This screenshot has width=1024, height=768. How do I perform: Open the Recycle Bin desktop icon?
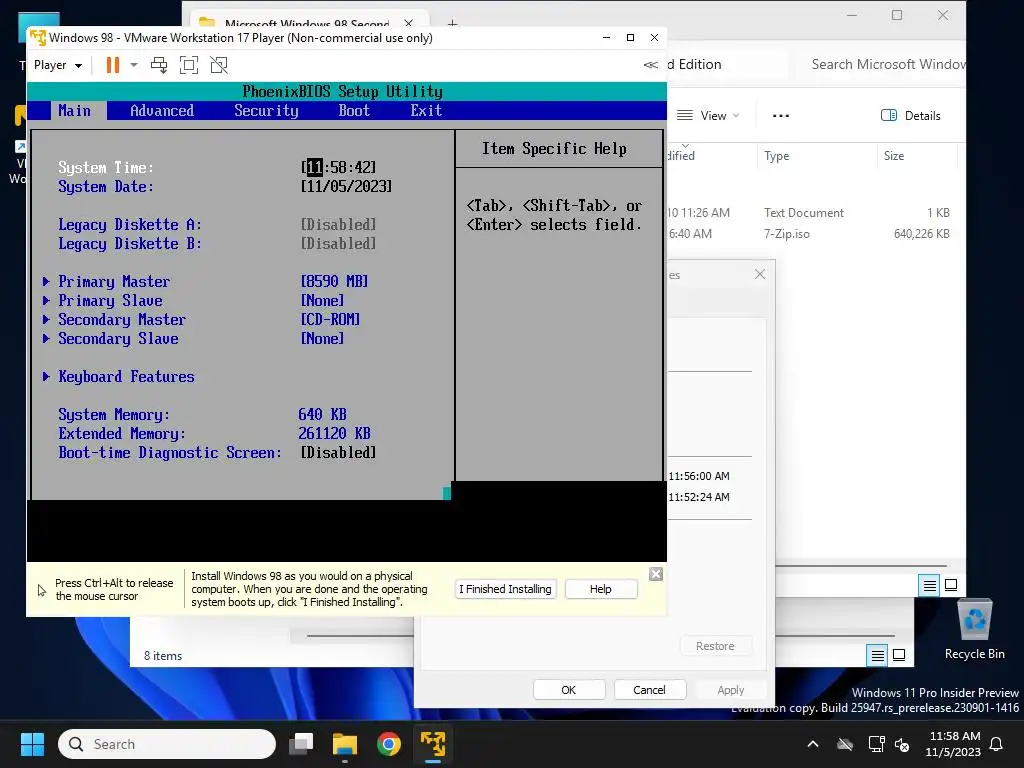tap(974, 629)
